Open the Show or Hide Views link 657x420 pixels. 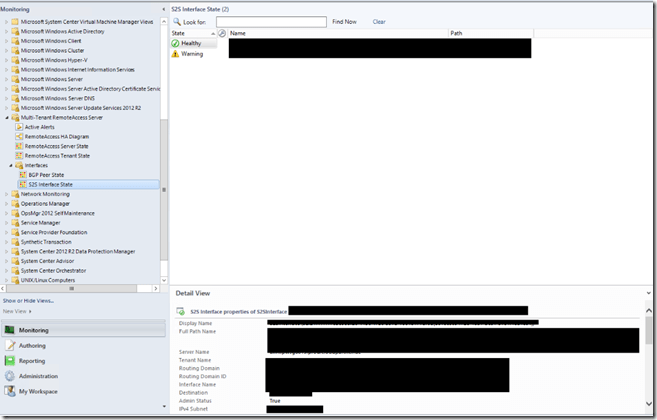[28, 300]
